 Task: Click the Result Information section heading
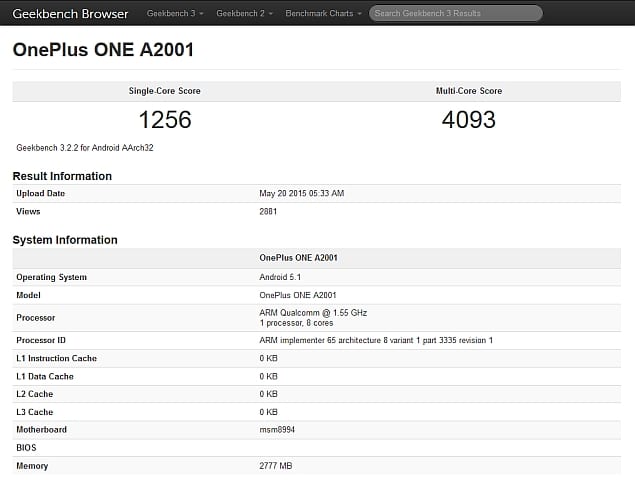pos(62,176)
